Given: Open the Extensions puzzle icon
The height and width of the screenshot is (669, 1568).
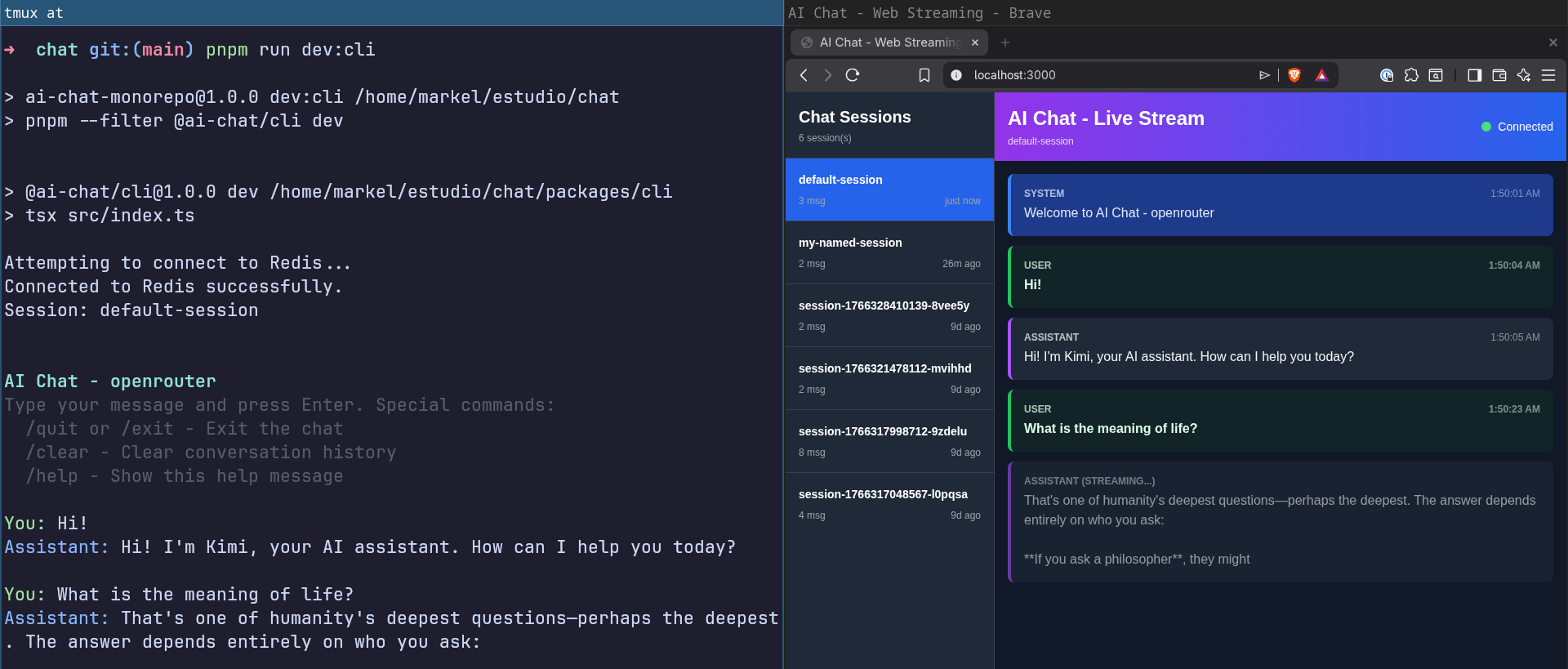Looking at the screenshot, I should [x=1411, y=75].
